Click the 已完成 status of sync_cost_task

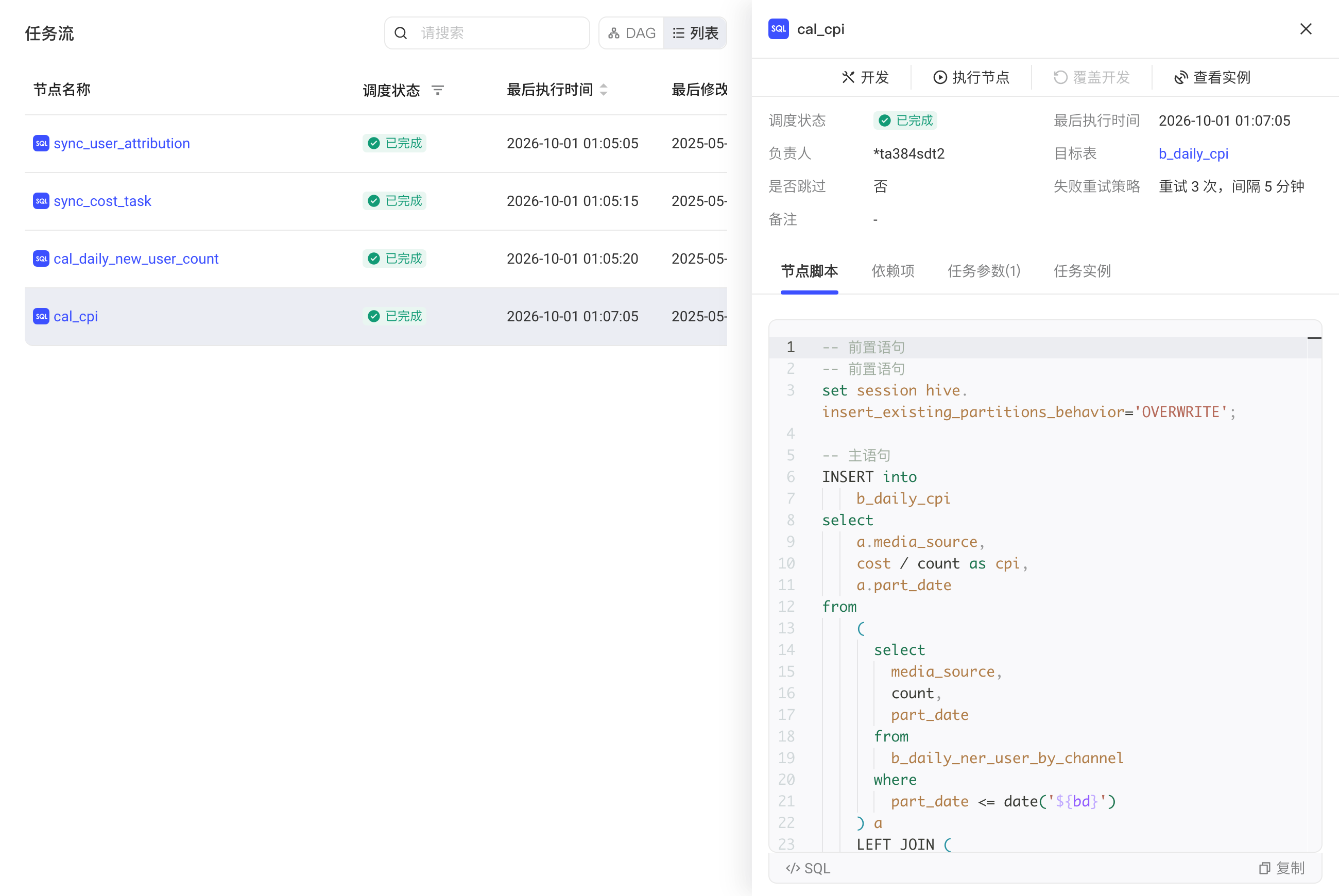[394, 201]
